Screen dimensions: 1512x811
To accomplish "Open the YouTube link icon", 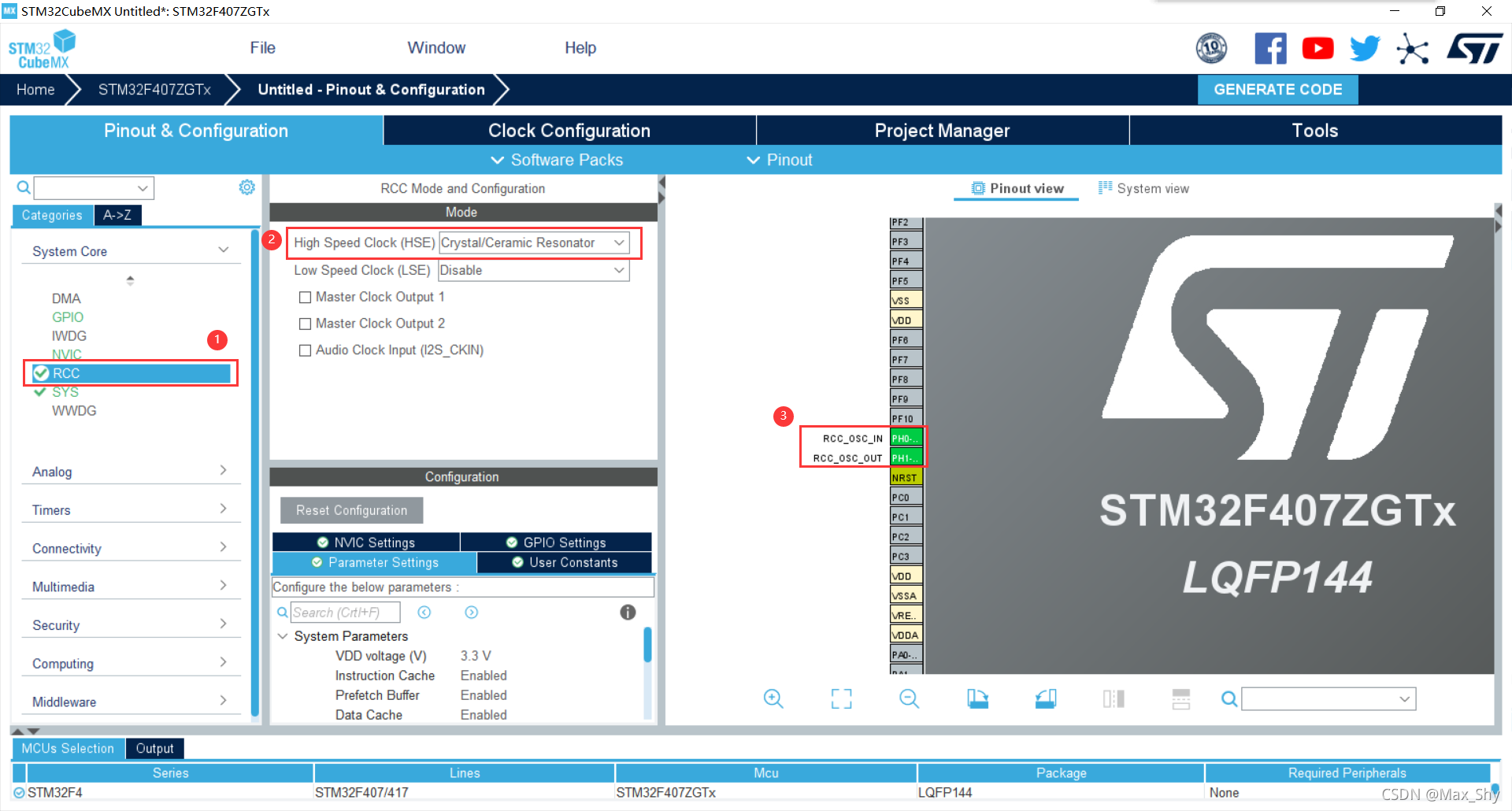I will 1317,49.
